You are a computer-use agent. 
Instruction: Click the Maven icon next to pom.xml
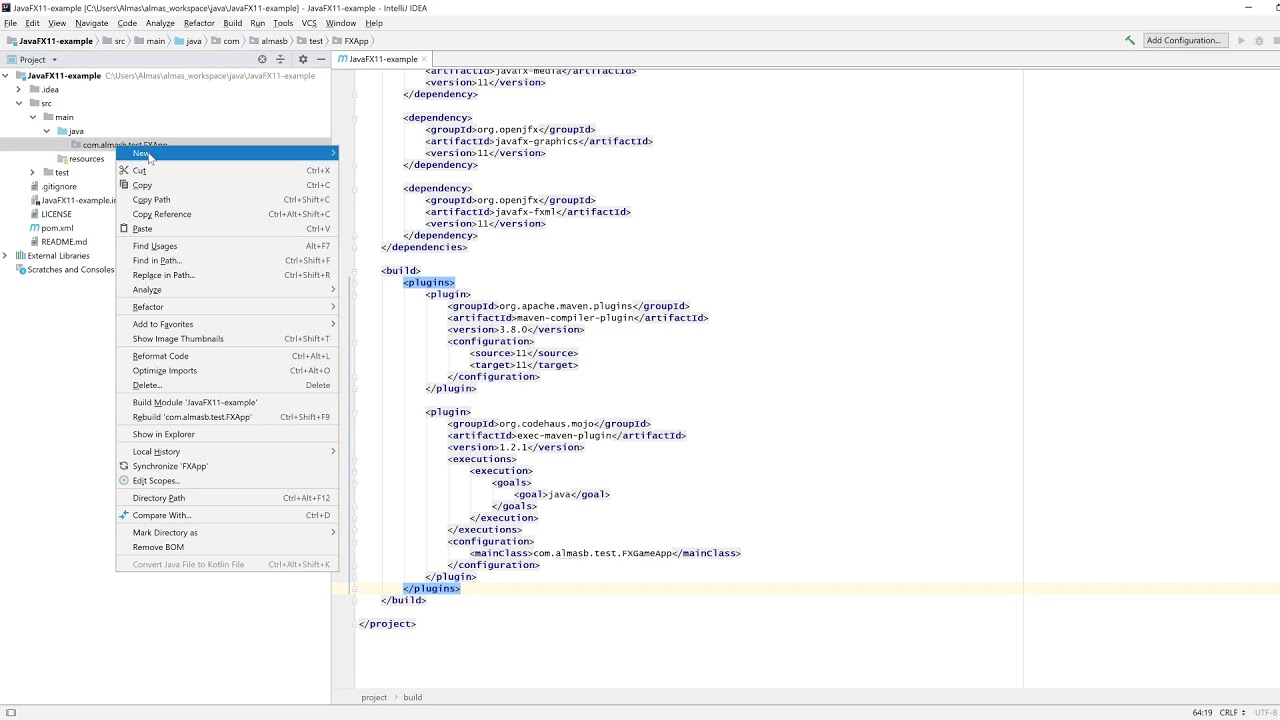coord(34,228)
